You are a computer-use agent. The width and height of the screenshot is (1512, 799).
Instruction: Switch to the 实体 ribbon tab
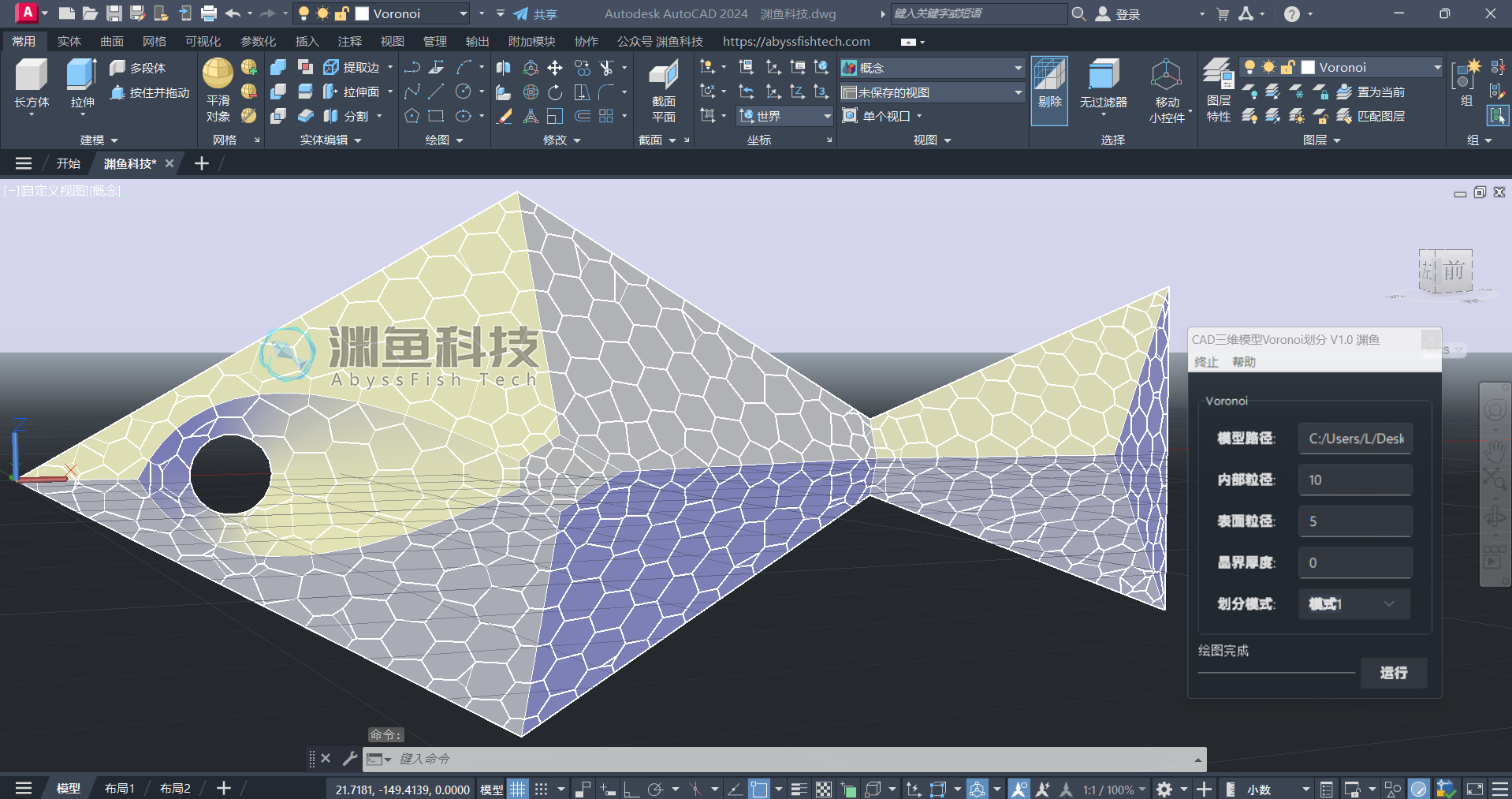click(x=69, y=41)
